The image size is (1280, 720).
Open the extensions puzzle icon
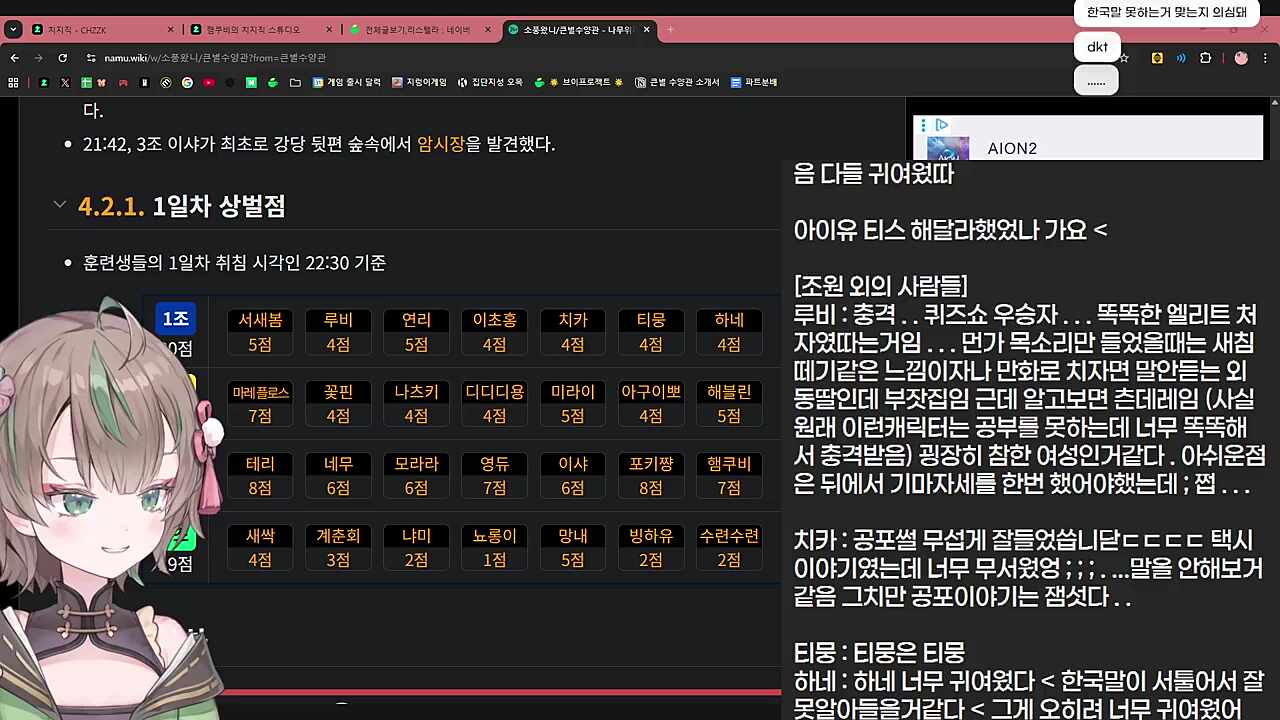pos(1205,58)
